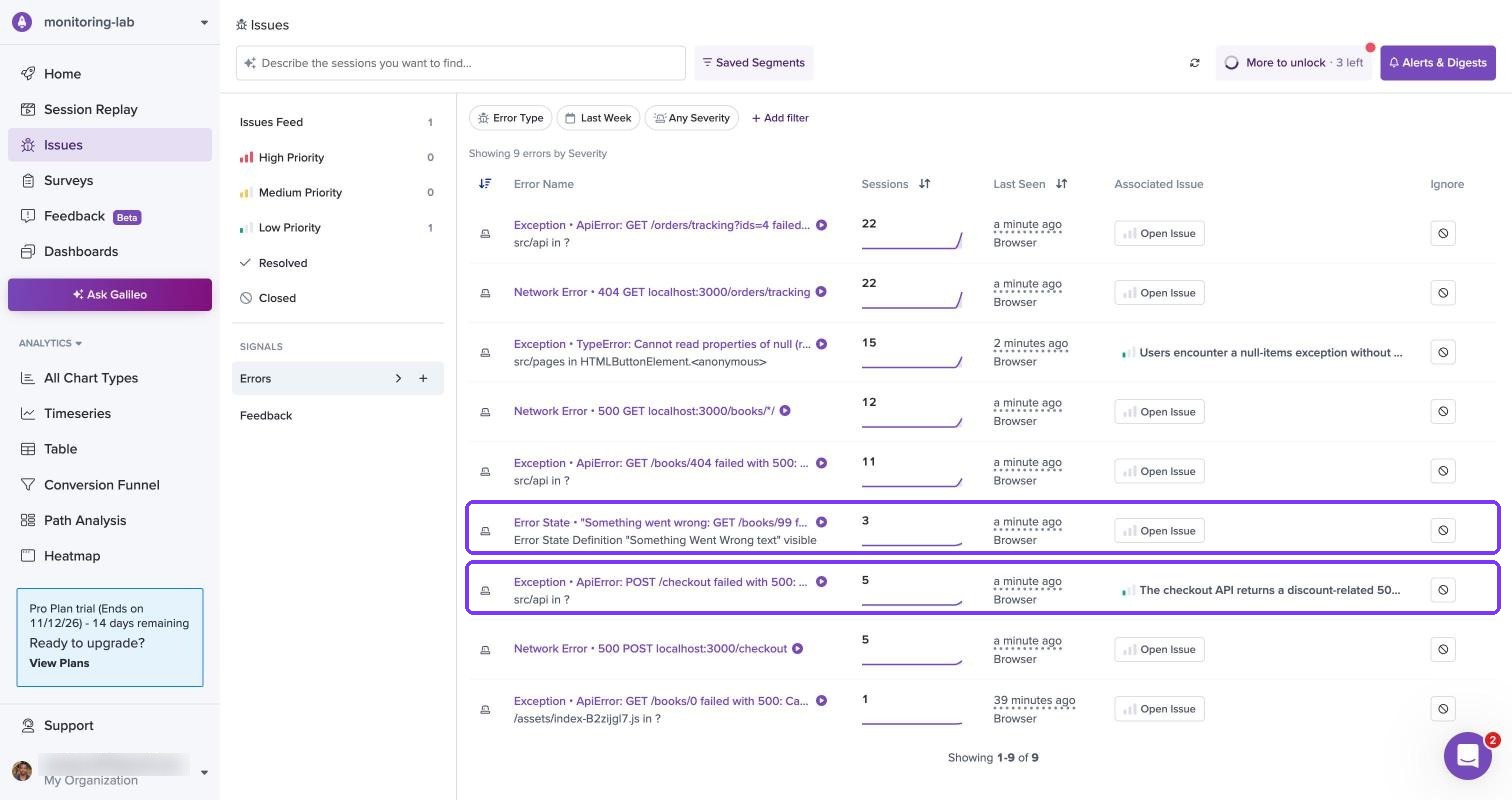Click Add filter
Image resolution: width=1512 pixels, height=800 pixels.
click(780, 118)
